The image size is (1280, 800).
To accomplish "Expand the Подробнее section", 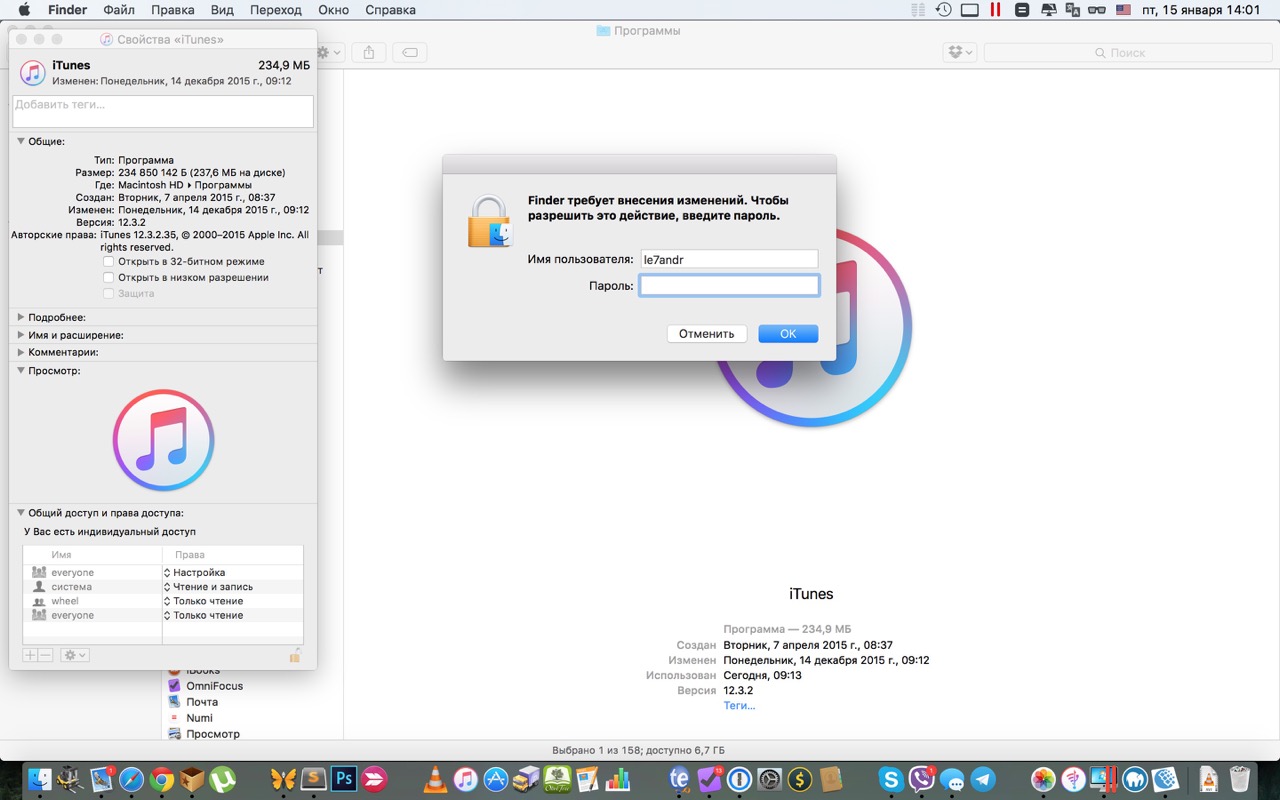I will tap(20, 317).
